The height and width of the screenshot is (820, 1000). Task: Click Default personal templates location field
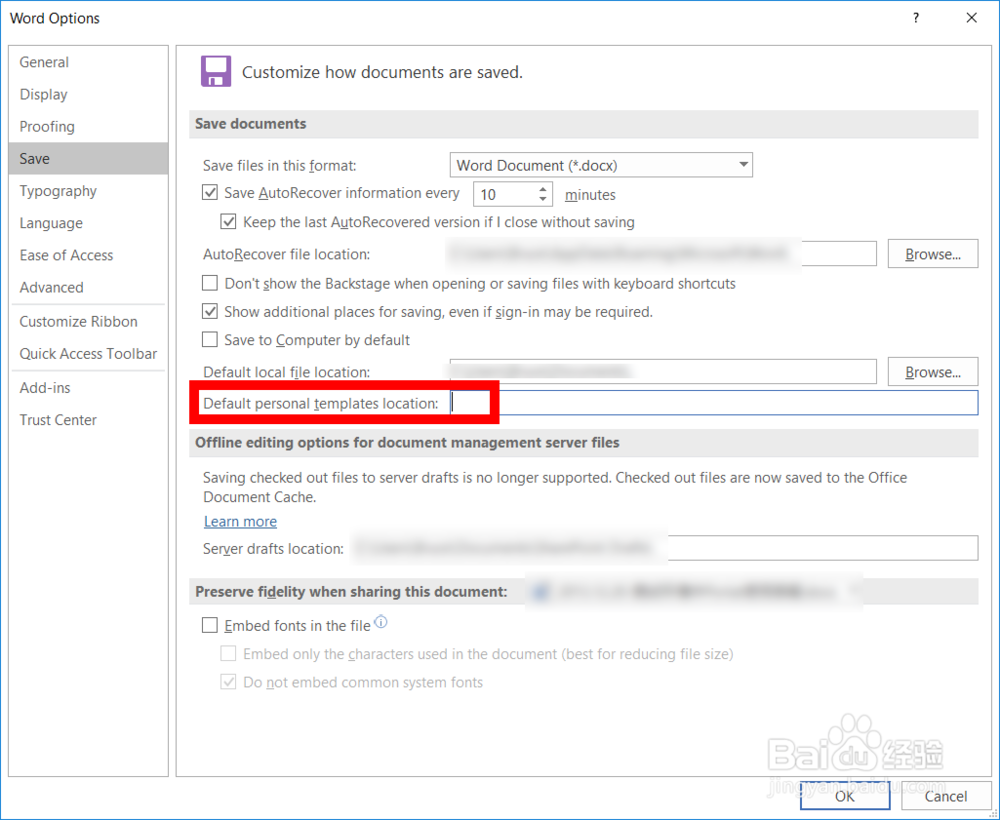(x=714, y=403)
